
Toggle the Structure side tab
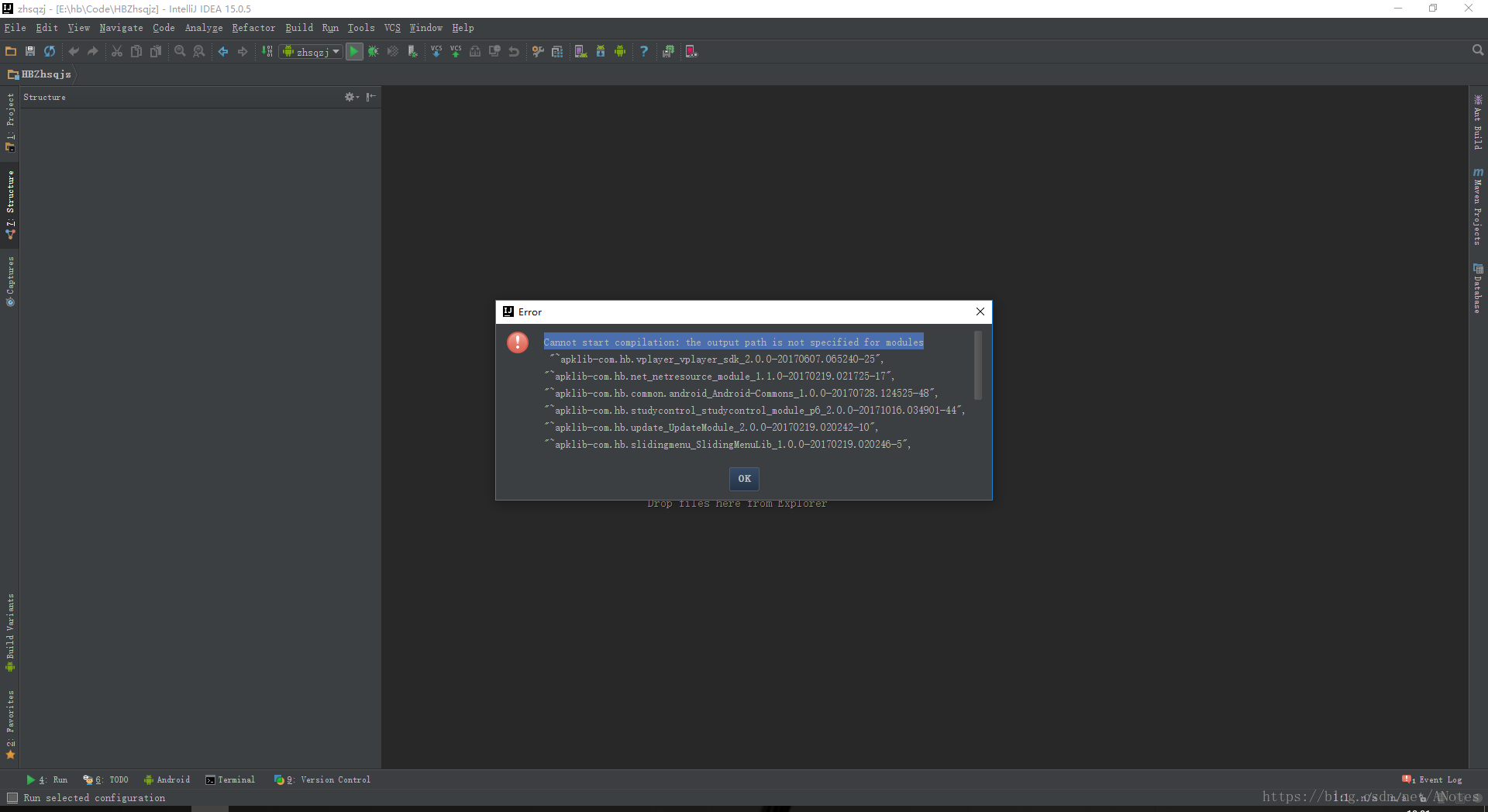(10, 205)
